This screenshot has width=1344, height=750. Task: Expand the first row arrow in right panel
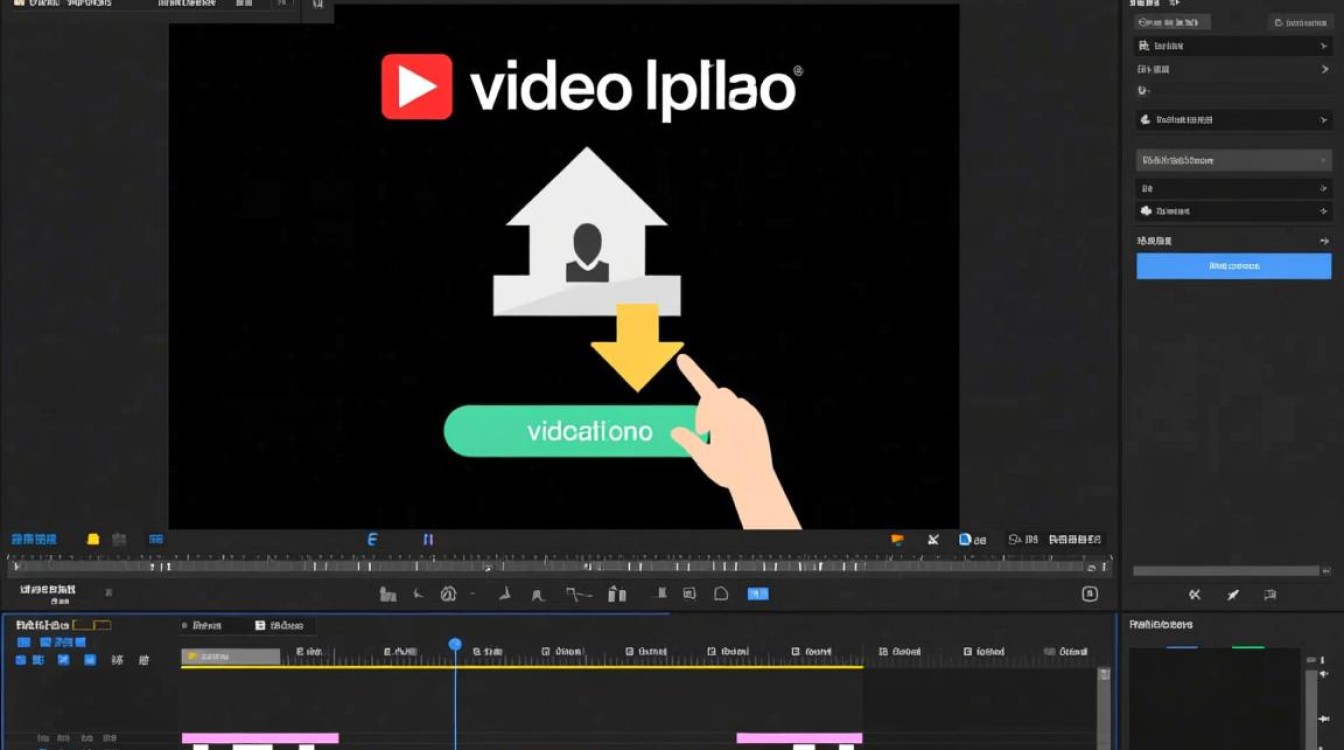click(x=1324, y=46)
